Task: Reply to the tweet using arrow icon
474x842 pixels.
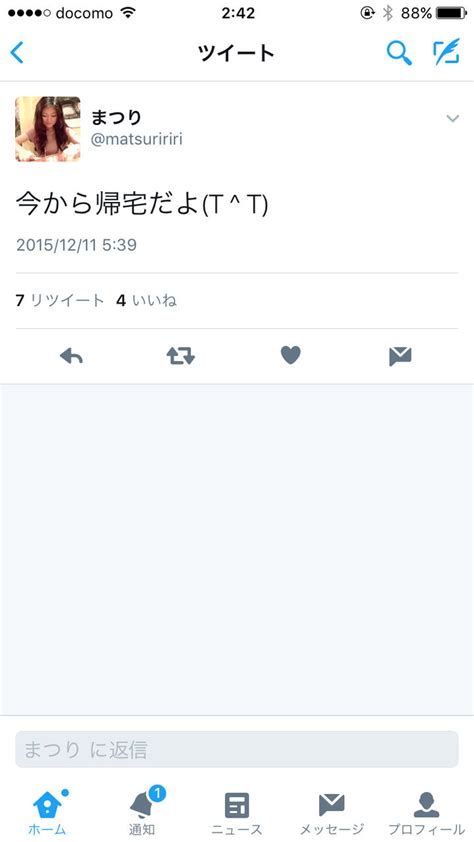Action: click(x=71, y=355)
